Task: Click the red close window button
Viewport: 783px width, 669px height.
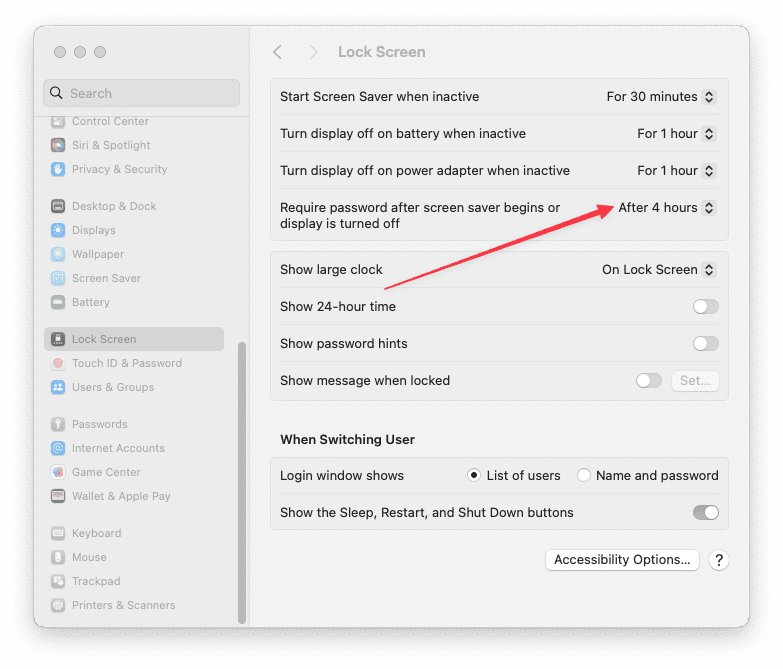Action: tap(60, 52)
